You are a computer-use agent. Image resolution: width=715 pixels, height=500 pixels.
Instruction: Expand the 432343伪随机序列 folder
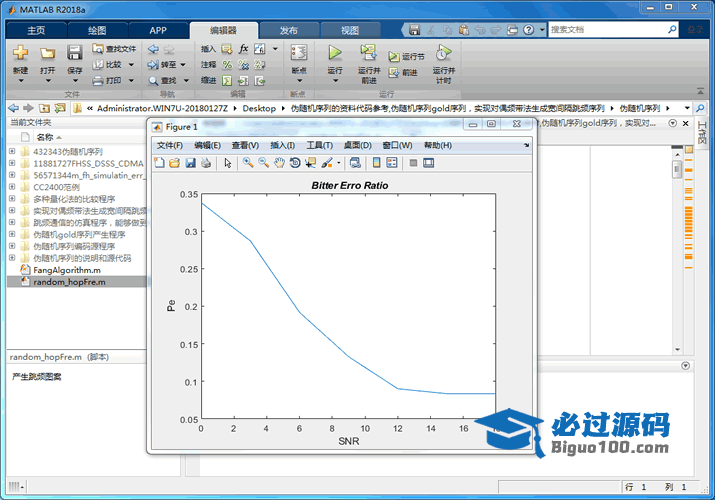coord(12,151)
